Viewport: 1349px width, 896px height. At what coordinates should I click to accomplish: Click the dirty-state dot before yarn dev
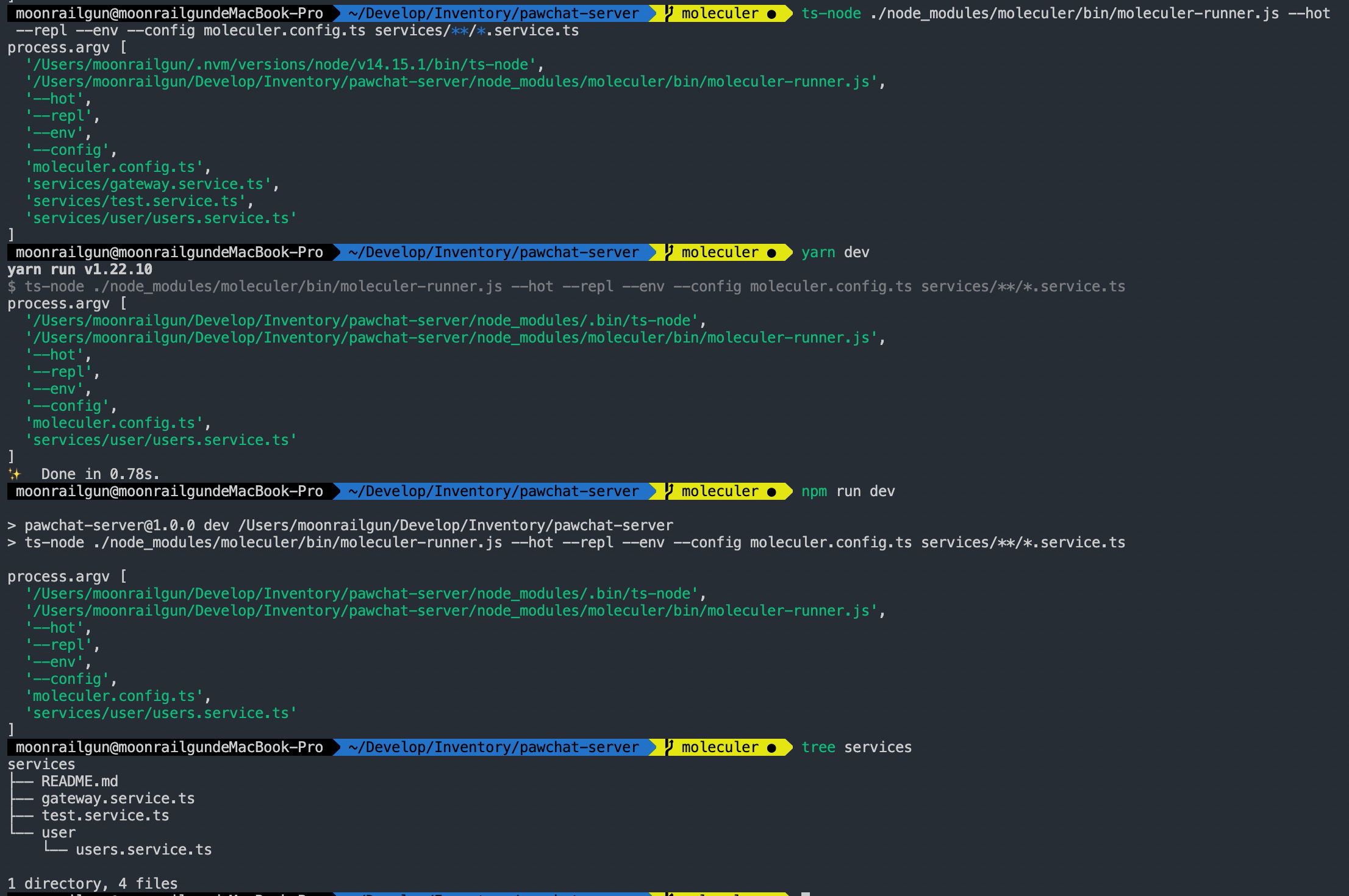coord(771,253)
